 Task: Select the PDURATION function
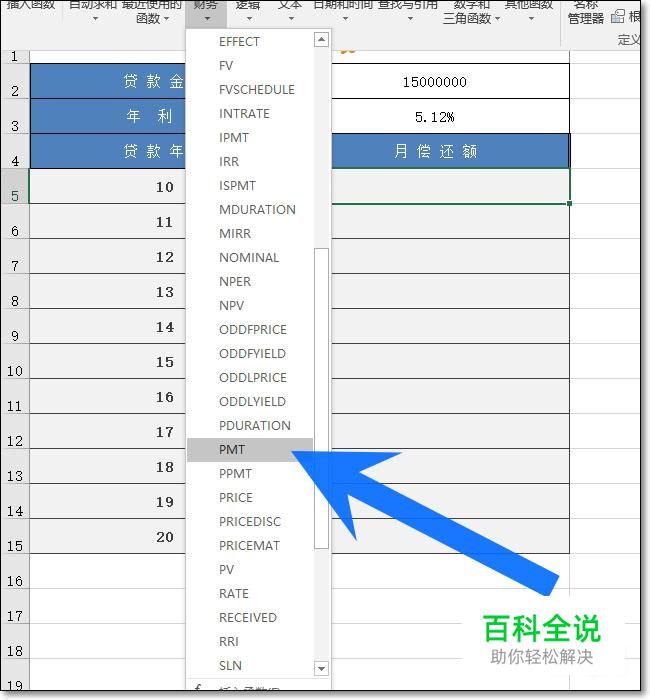tap(250, 426)
